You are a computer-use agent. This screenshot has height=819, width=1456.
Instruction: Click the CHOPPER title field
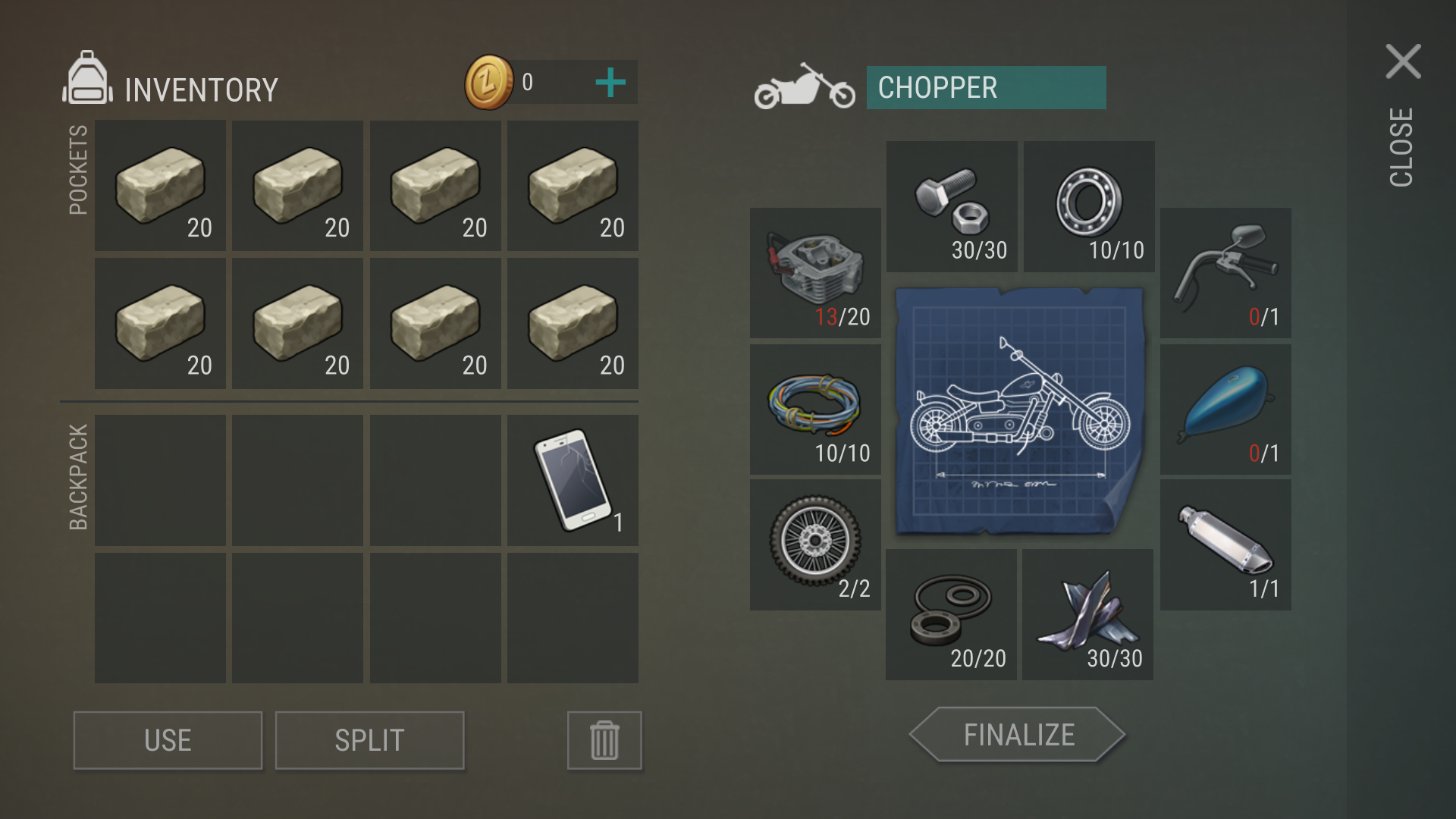[x=986, y=87]
